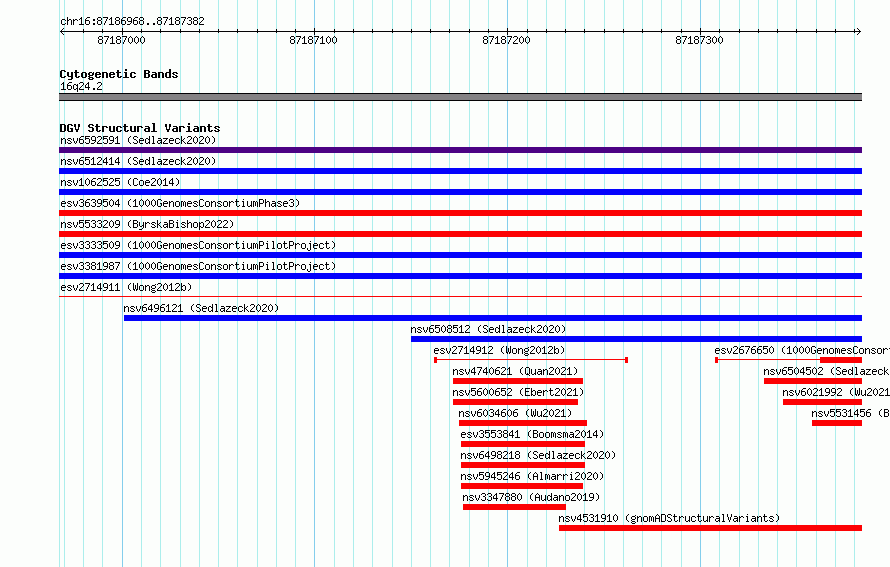Select the red nsv4740621 variant bar
Screen dimensions: 890x567
point(518,381)
